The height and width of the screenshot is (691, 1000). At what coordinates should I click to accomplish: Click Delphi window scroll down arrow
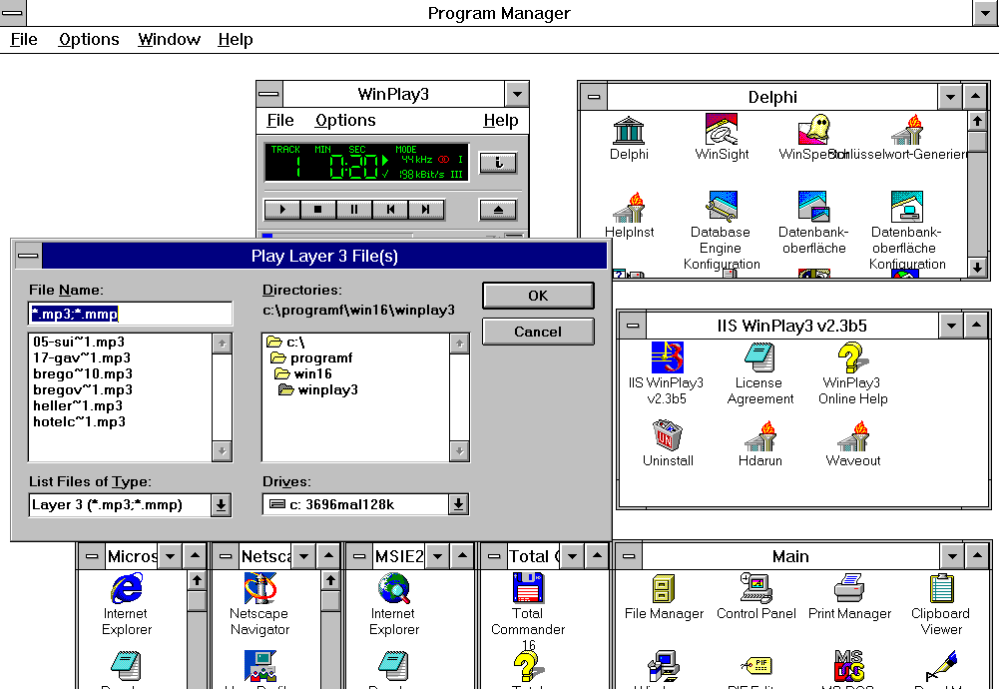point(976,268)
